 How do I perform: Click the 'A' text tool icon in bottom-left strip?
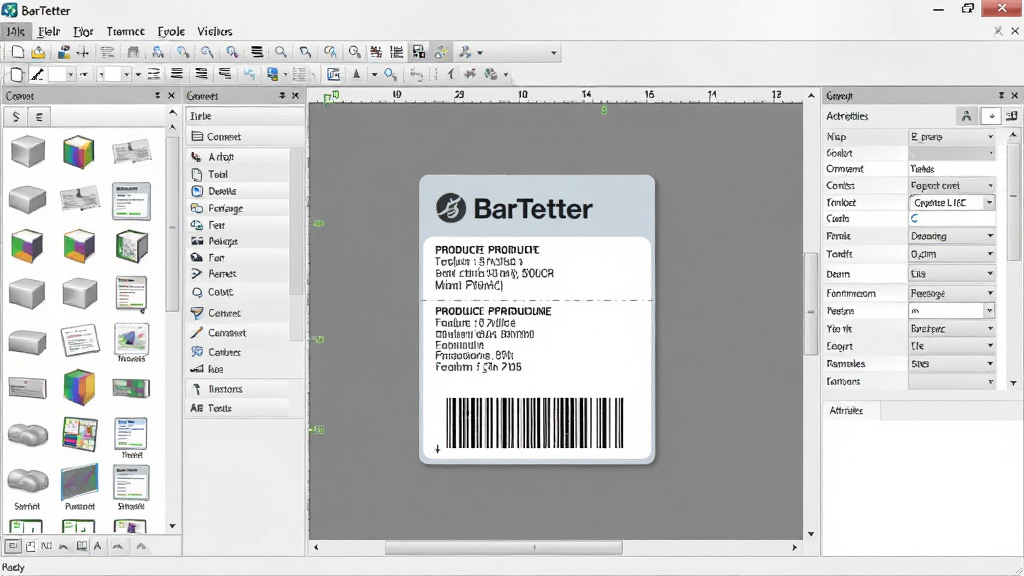click(x=98, y=546)
